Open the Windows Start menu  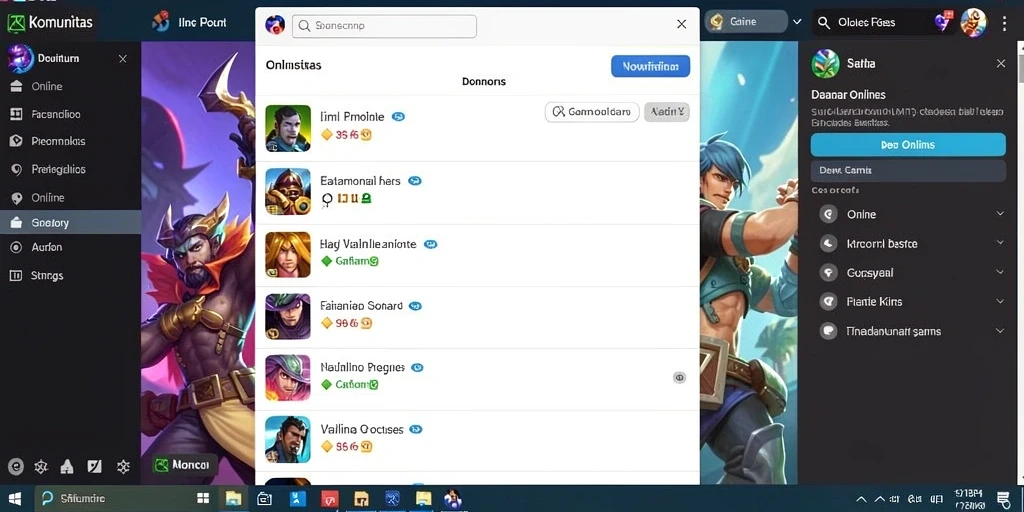point(14,499)
